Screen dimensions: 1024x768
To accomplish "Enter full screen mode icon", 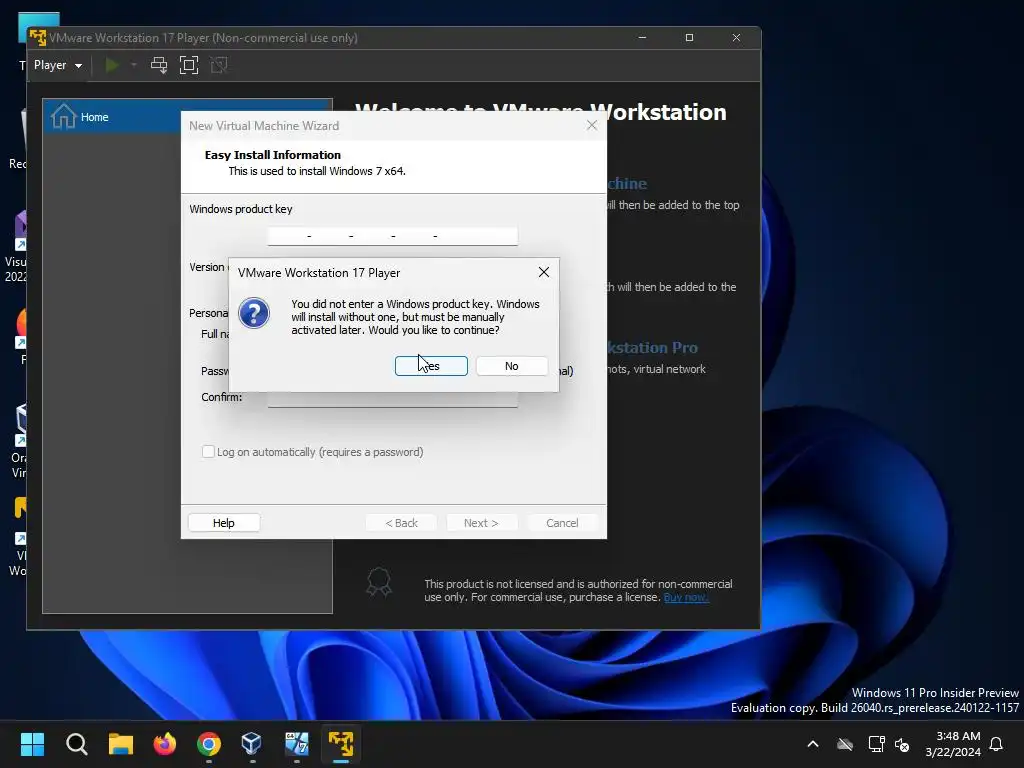I will (189, 65).
